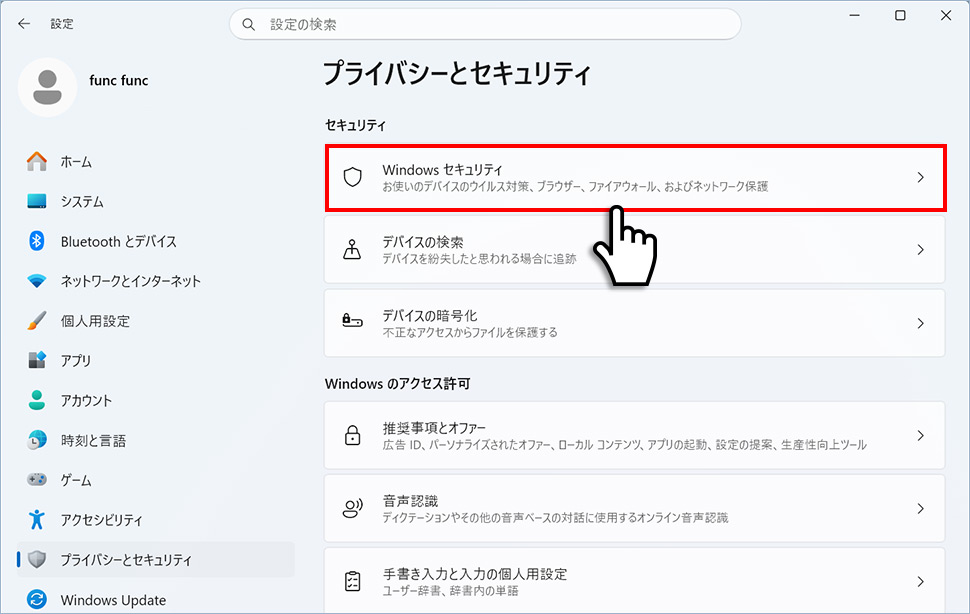
Task: Click the 設定の検索 search field
Action: coord(485,25)
